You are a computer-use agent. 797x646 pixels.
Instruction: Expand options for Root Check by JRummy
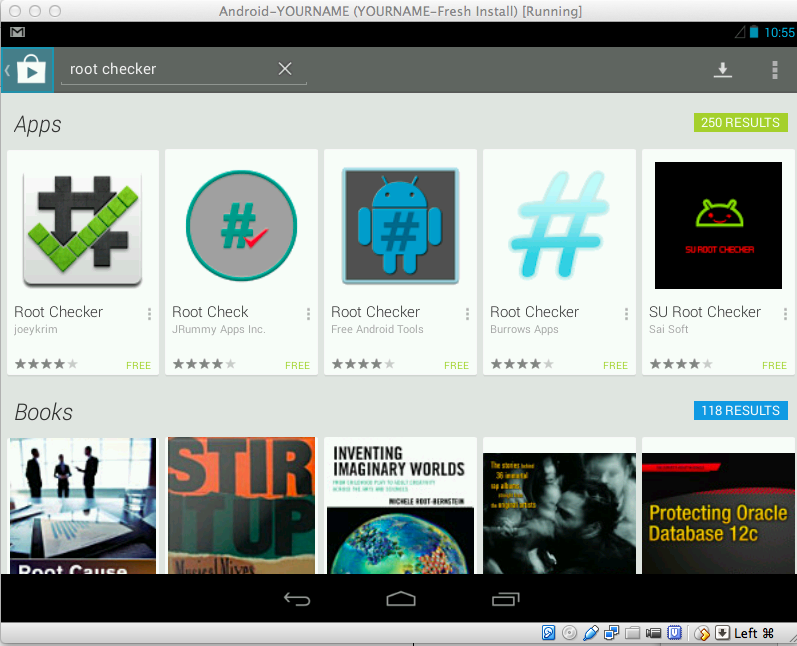[x=308, y=314]
